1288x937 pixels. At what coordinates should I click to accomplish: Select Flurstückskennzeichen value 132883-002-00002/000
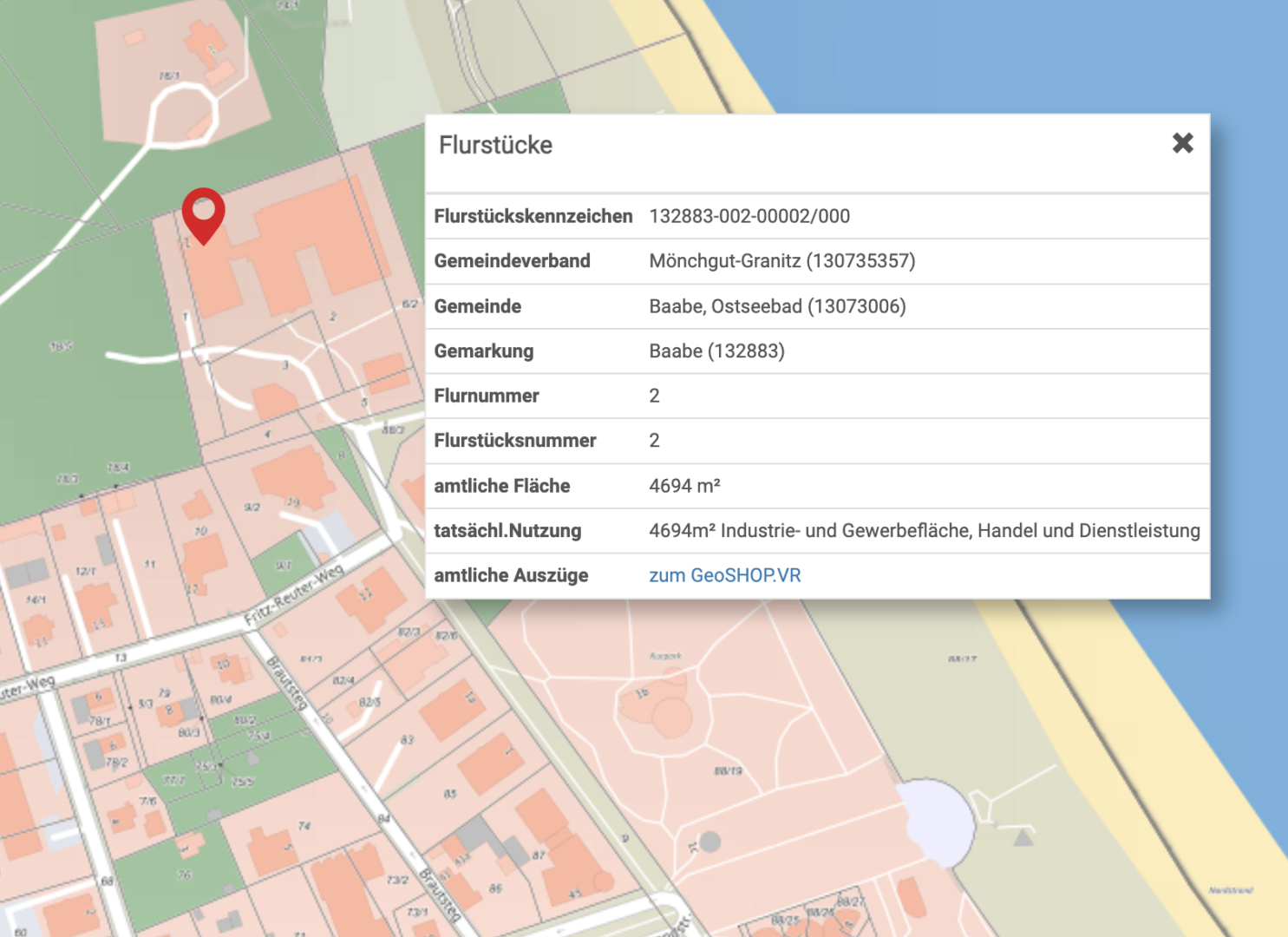[749, 216]
